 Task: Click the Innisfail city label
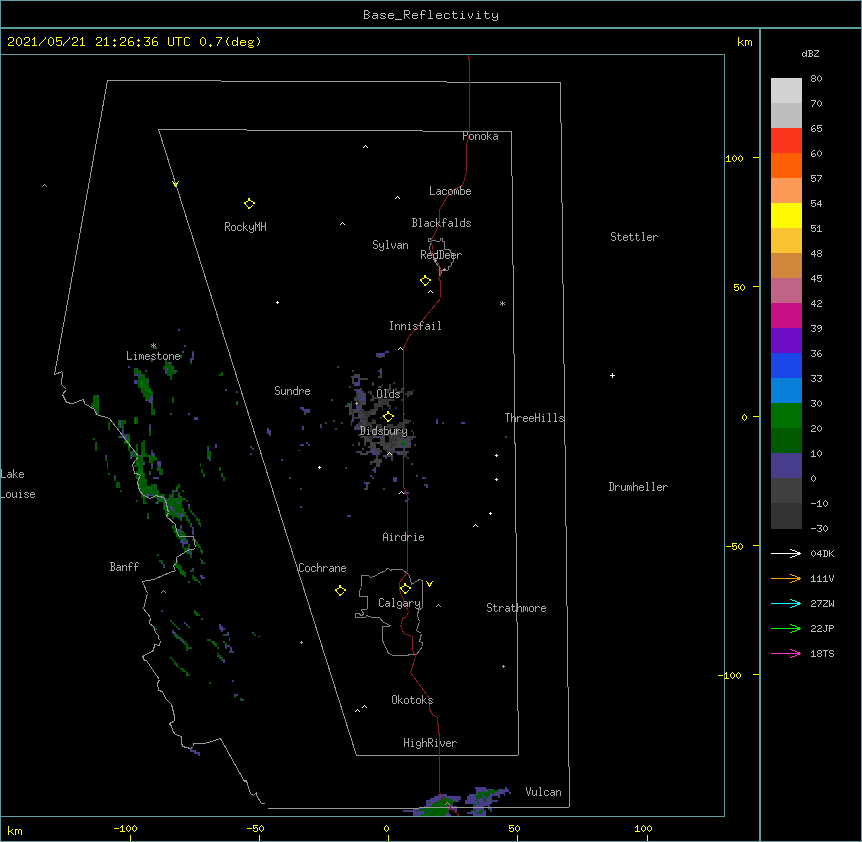point(415,326)
